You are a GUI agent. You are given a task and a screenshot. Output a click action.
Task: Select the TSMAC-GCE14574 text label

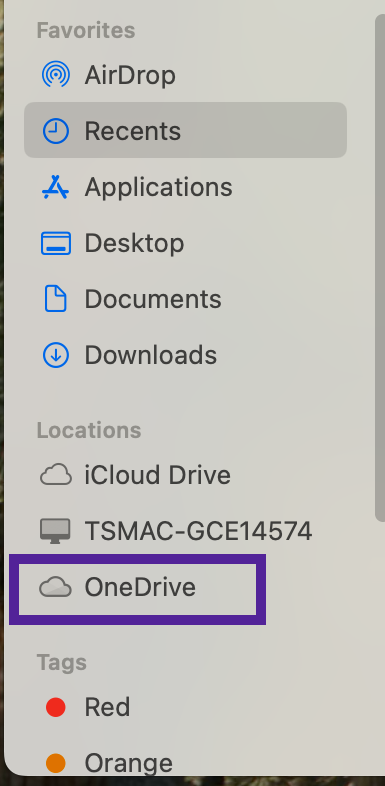click(x=199, y=531)
